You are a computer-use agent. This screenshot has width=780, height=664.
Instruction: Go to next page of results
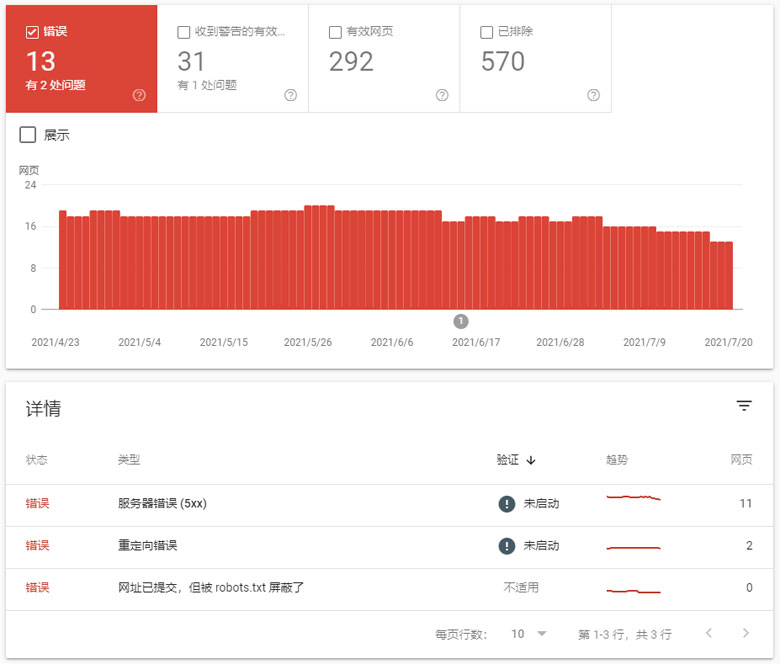click(x=745, y=634)
